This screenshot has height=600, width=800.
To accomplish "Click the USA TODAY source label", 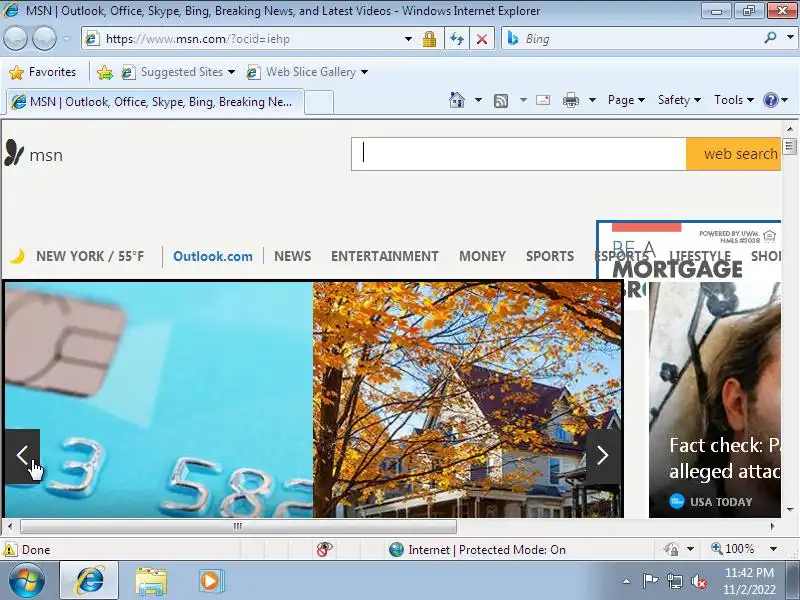I will click(x=721, y=502).
